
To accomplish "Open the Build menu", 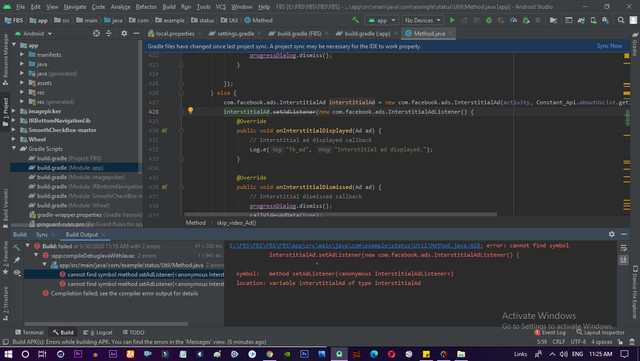I will pos(169,7).
